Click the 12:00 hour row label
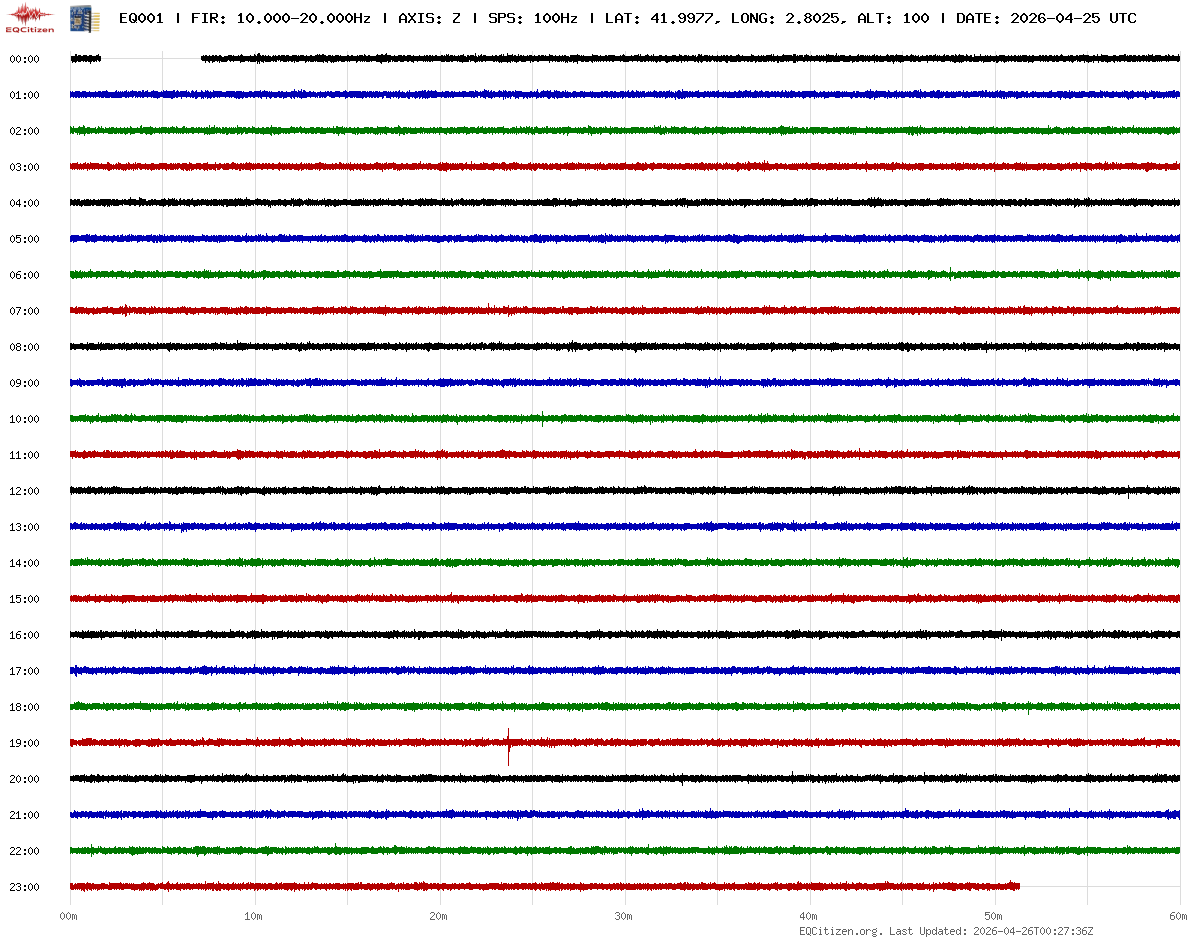This screenshot has width=1200, height=940. click(x=24, y=491)
